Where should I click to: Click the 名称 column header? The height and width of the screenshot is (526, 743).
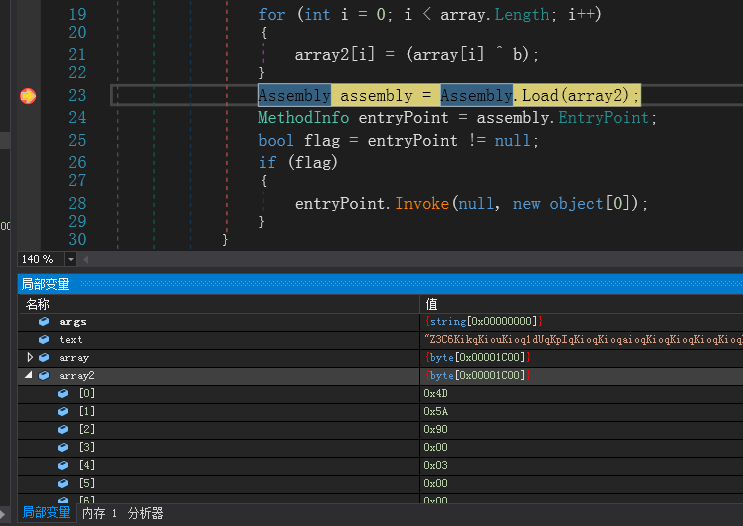(38, 304)
